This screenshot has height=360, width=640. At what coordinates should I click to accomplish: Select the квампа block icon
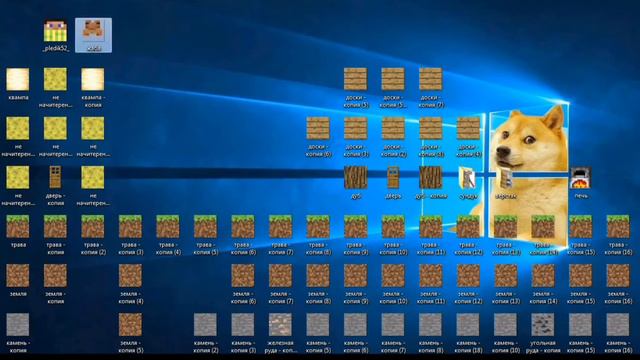18,79
